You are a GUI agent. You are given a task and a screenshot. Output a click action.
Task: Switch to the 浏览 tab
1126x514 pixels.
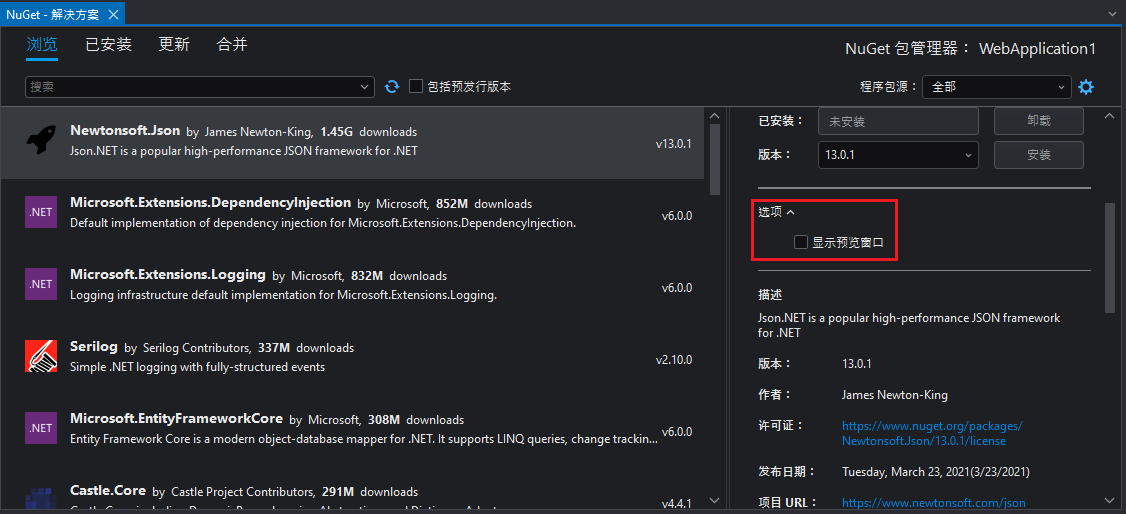[42, 45]
